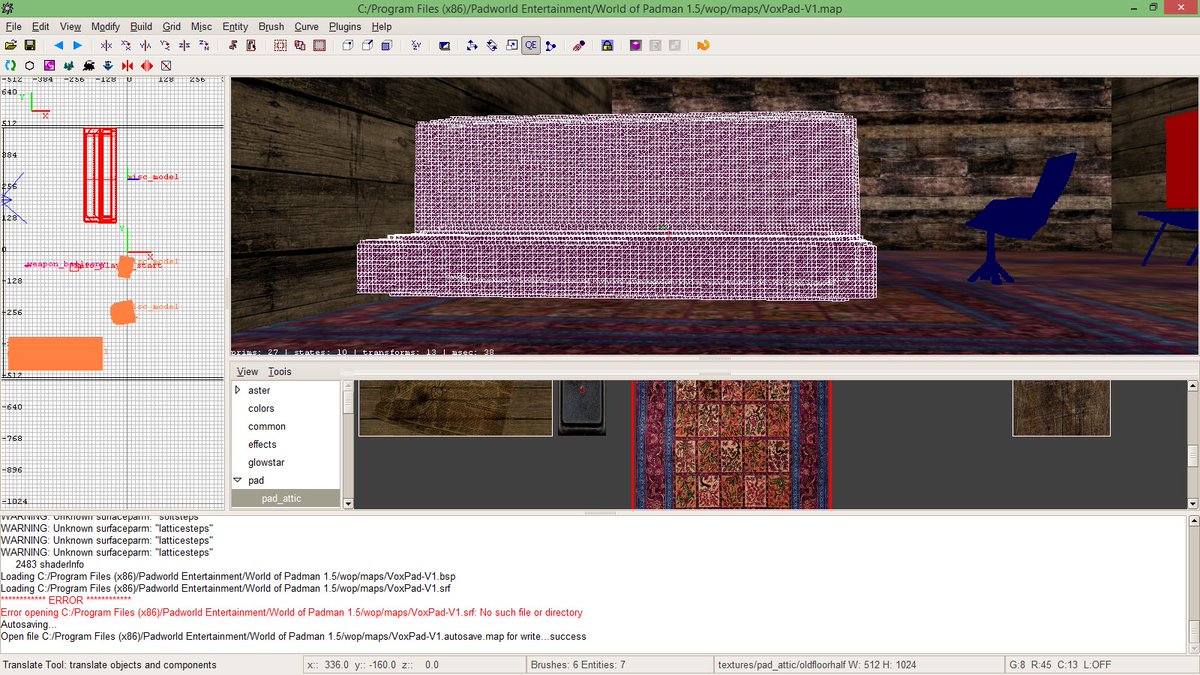This screenshot has height=675, width=1200.
Task: Click the patch cap toolbar icon
Action: click(578, 45)
